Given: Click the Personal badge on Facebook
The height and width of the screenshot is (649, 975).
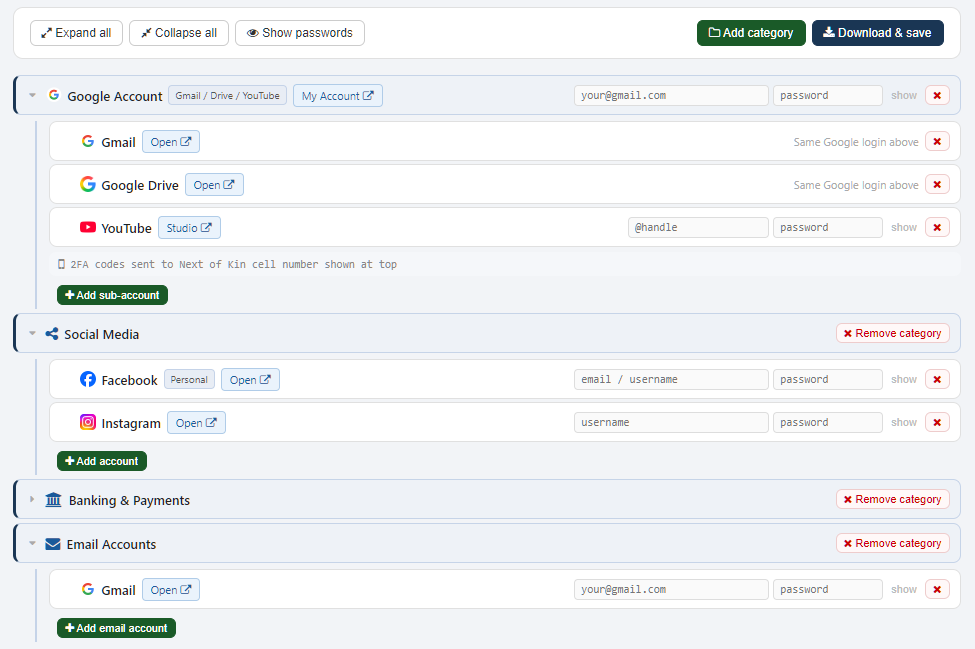Looking at the screenshot, I should [189, 379].
